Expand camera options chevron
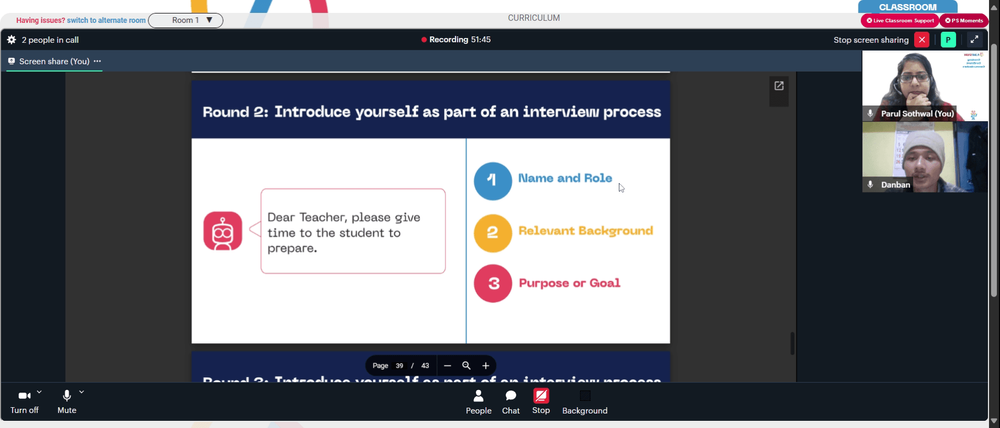Screen dimensions: 1000x428 click(39, 392)
